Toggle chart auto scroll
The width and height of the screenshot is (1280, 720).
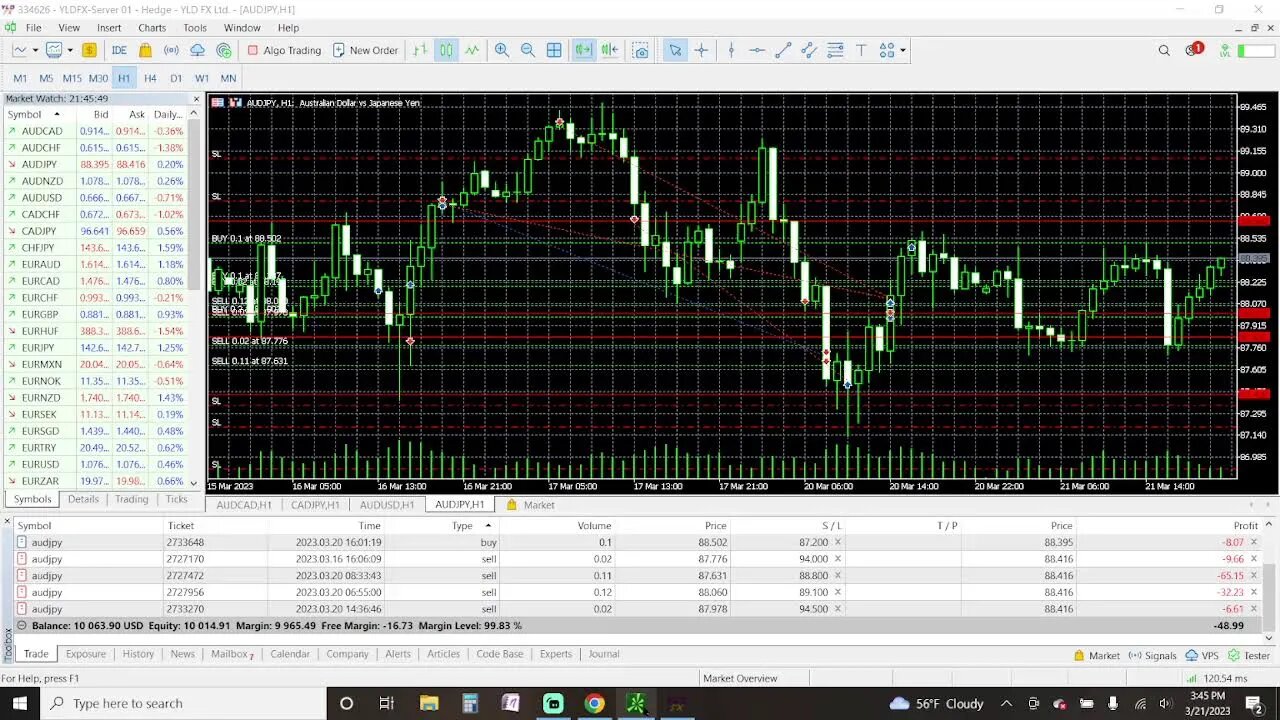click(x=583, y=50)
